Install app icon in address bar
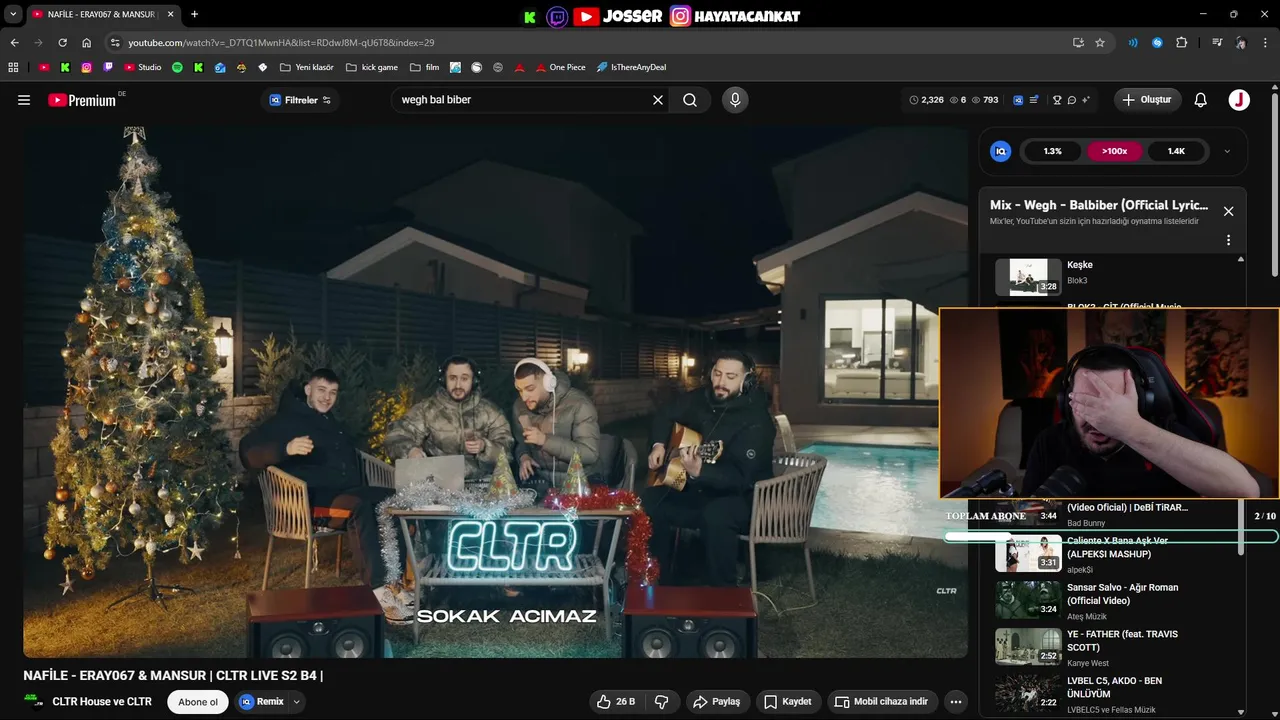This screenshot has height=720, width=1280. click(x=1078, y=43)
